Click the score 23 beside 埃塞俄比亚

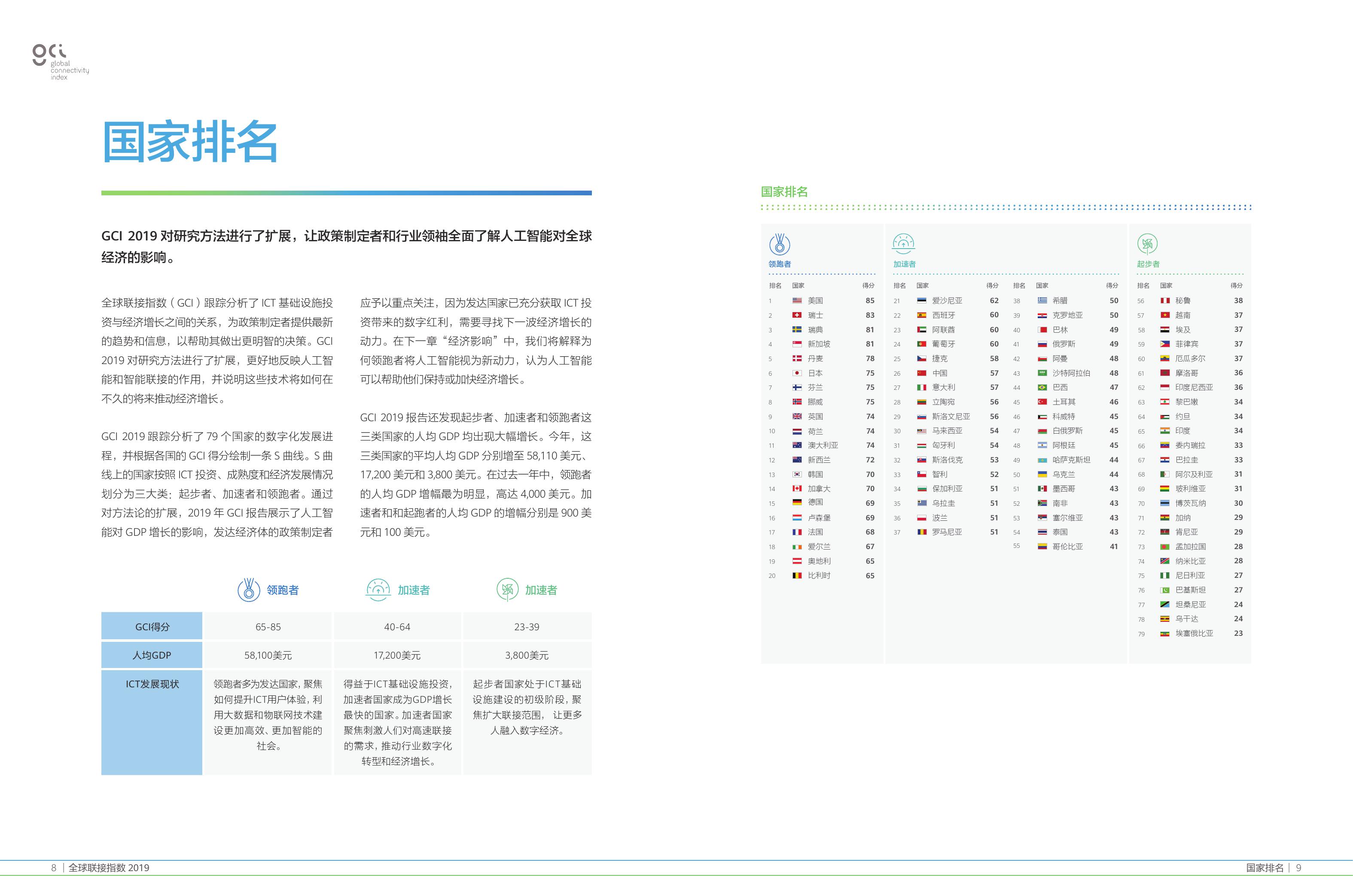[1238, 633]
